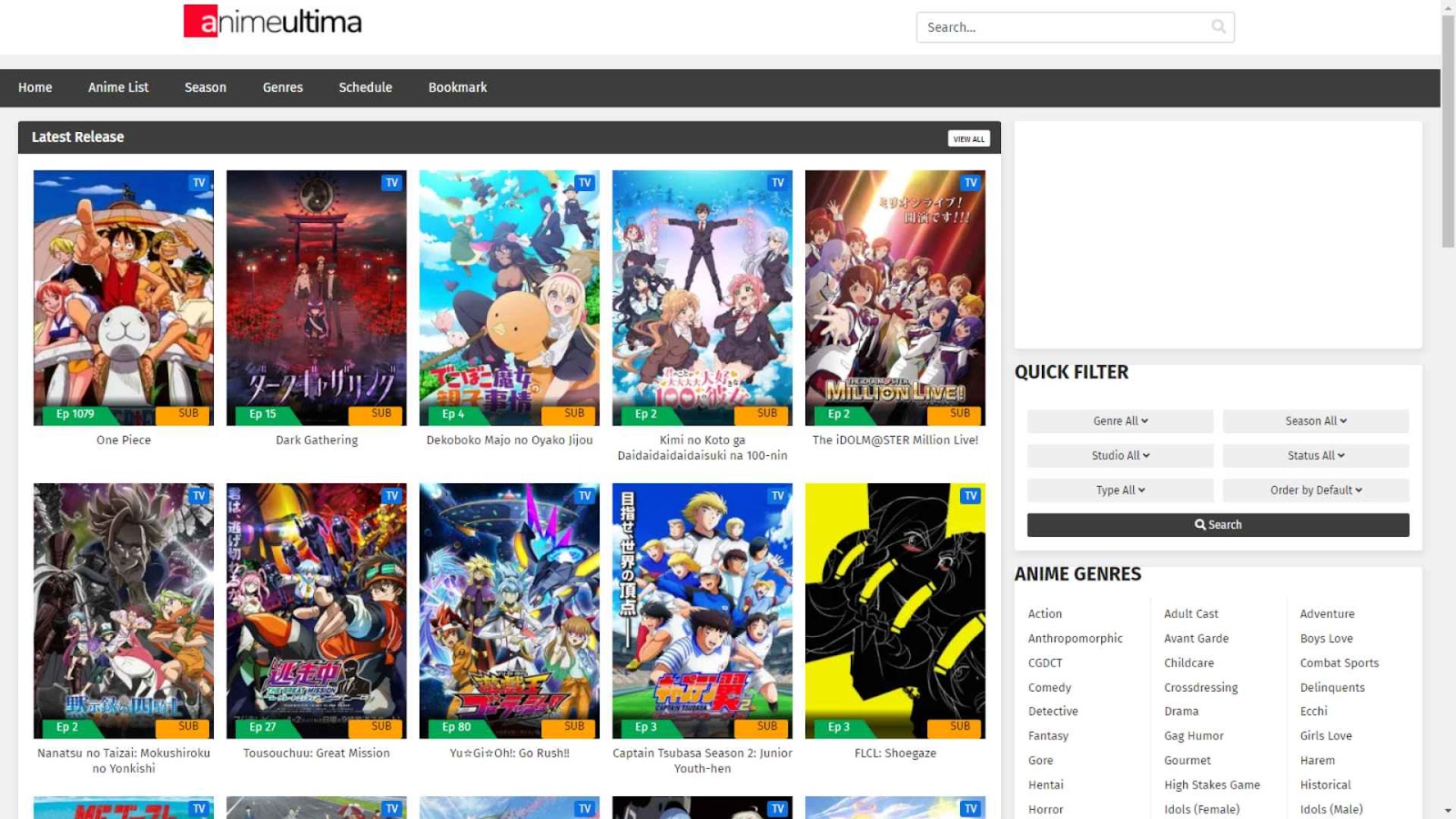Open the Schedule menu item
1456x819 pixels.
pyautogui.click(x=366, y=87)
